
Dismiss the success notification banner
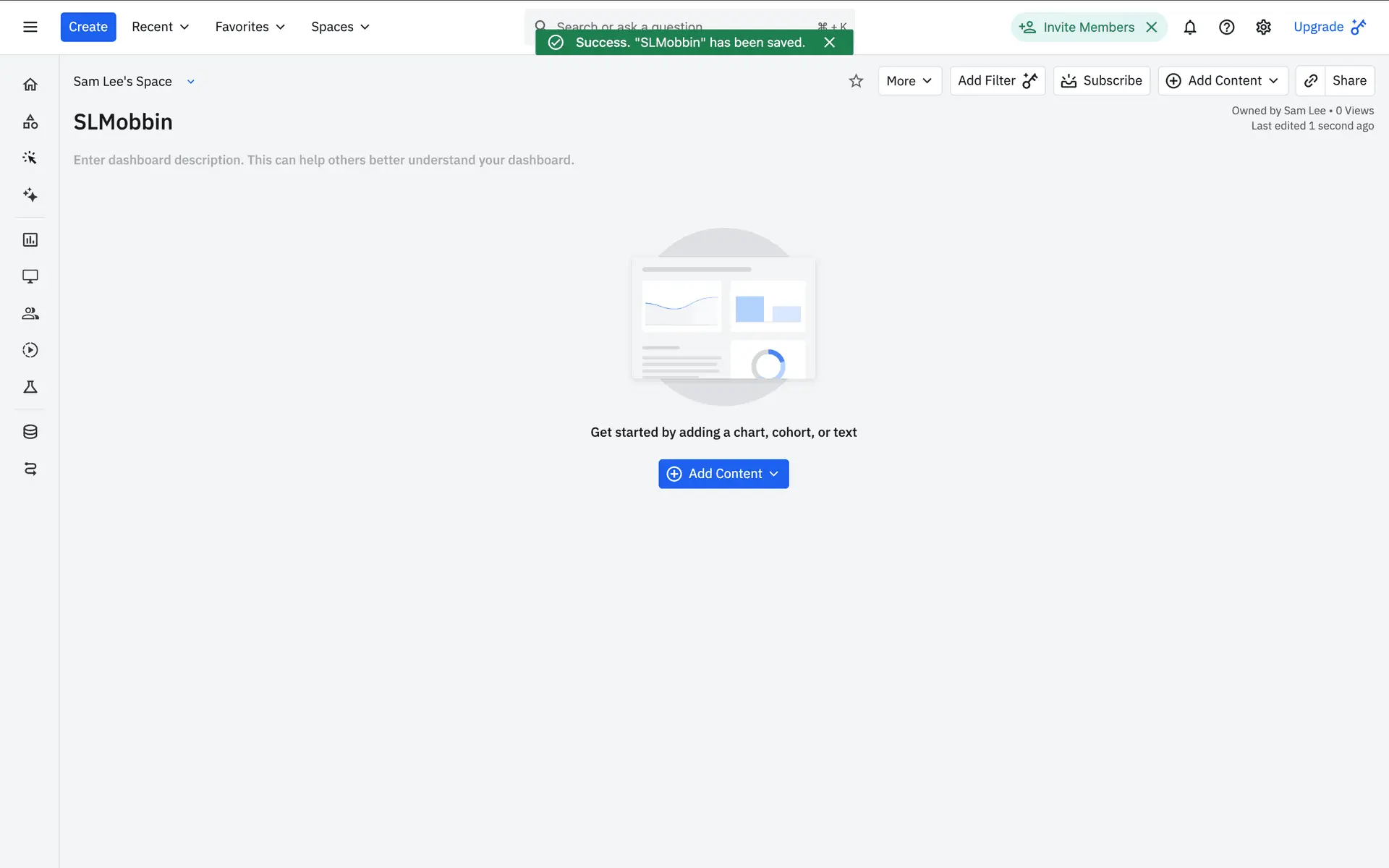pyautogui.click(x=829, y=43)
